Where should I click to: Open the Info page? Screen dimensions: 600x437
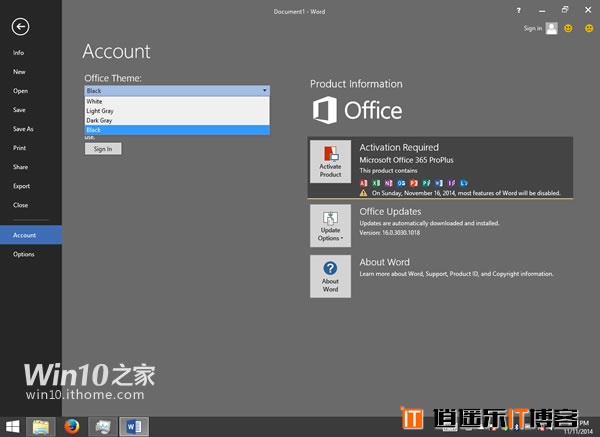click(18, 53)
